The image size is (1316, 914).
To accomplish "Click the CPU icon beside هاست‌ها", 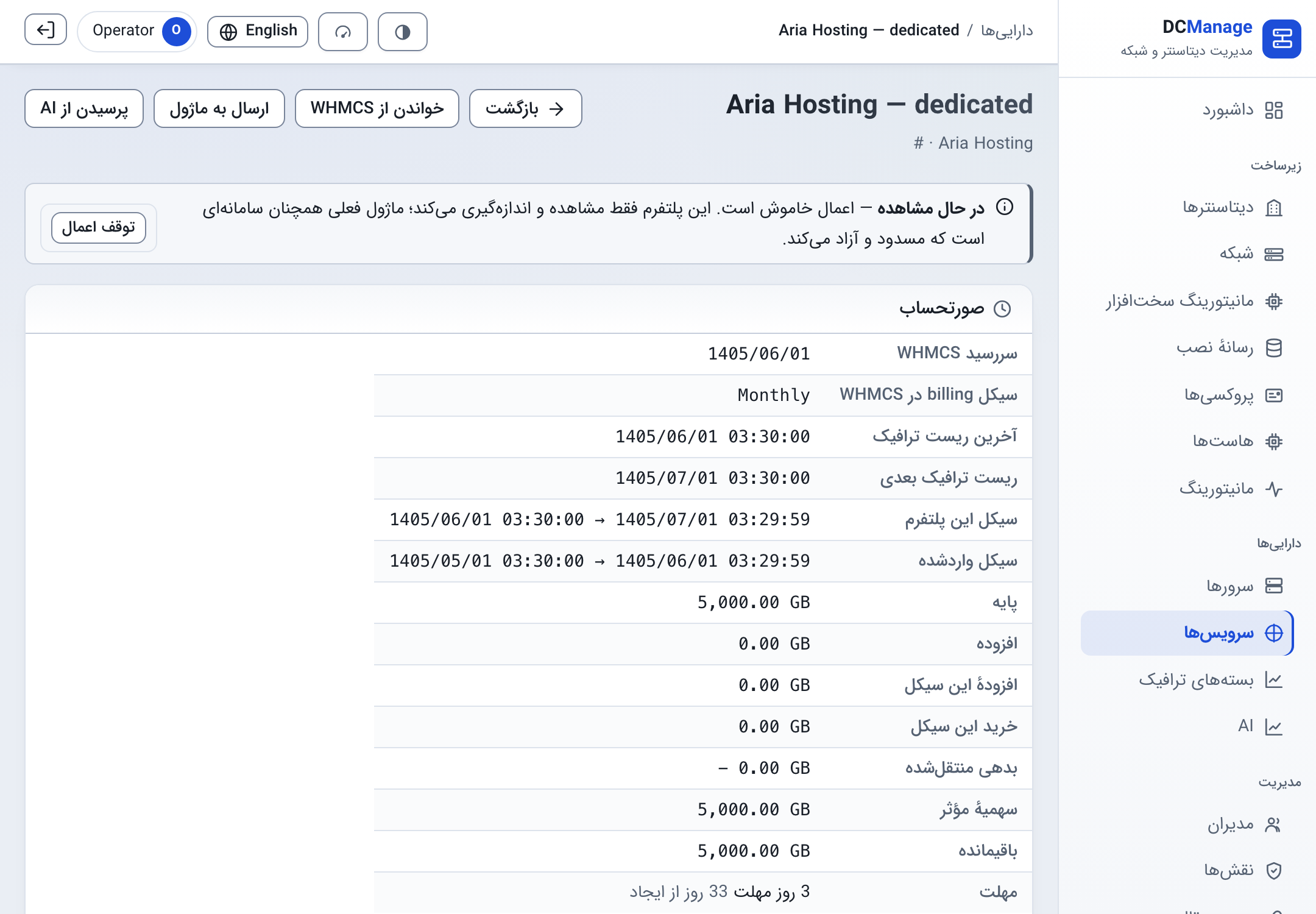I will tap(1274, 441).
